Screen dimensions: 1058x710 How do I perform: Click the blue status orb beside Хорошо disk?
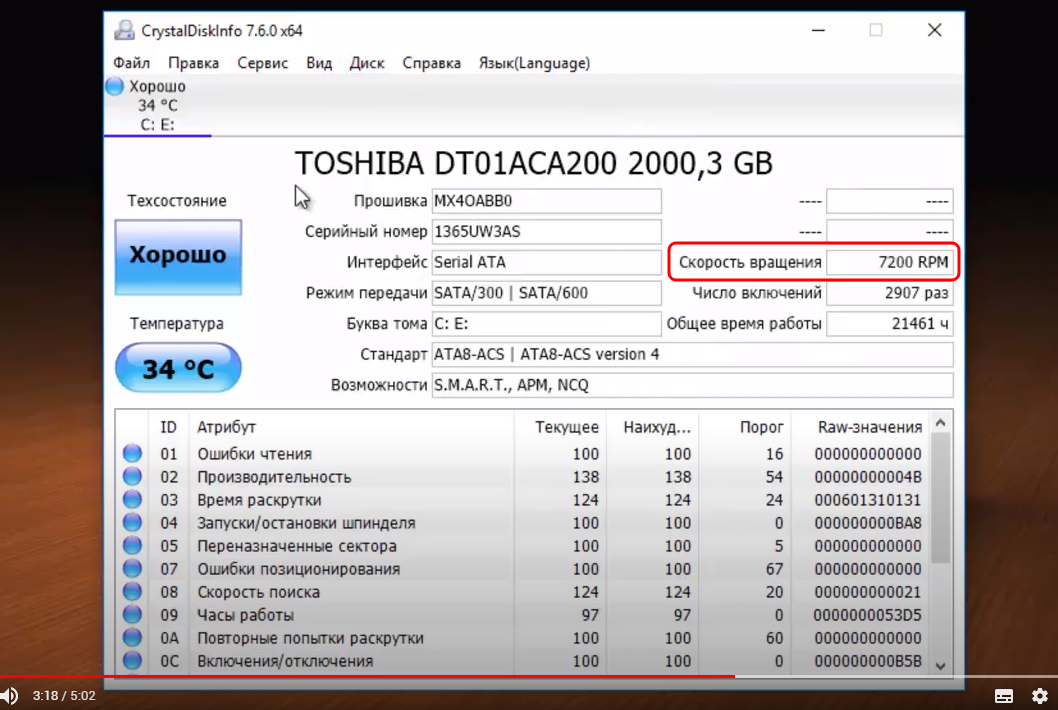pyautogui.click(x=115, y=87)
